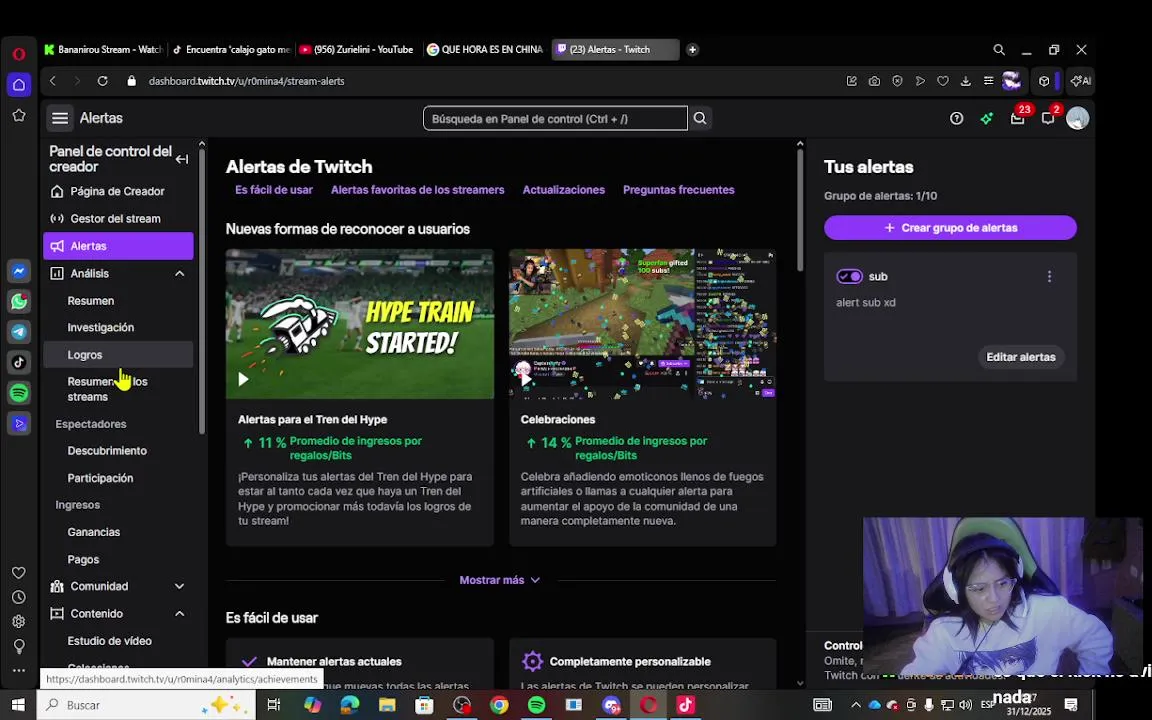Click the browser address bar URL
The image size is (1152, 720).
[x=246, y=81]
